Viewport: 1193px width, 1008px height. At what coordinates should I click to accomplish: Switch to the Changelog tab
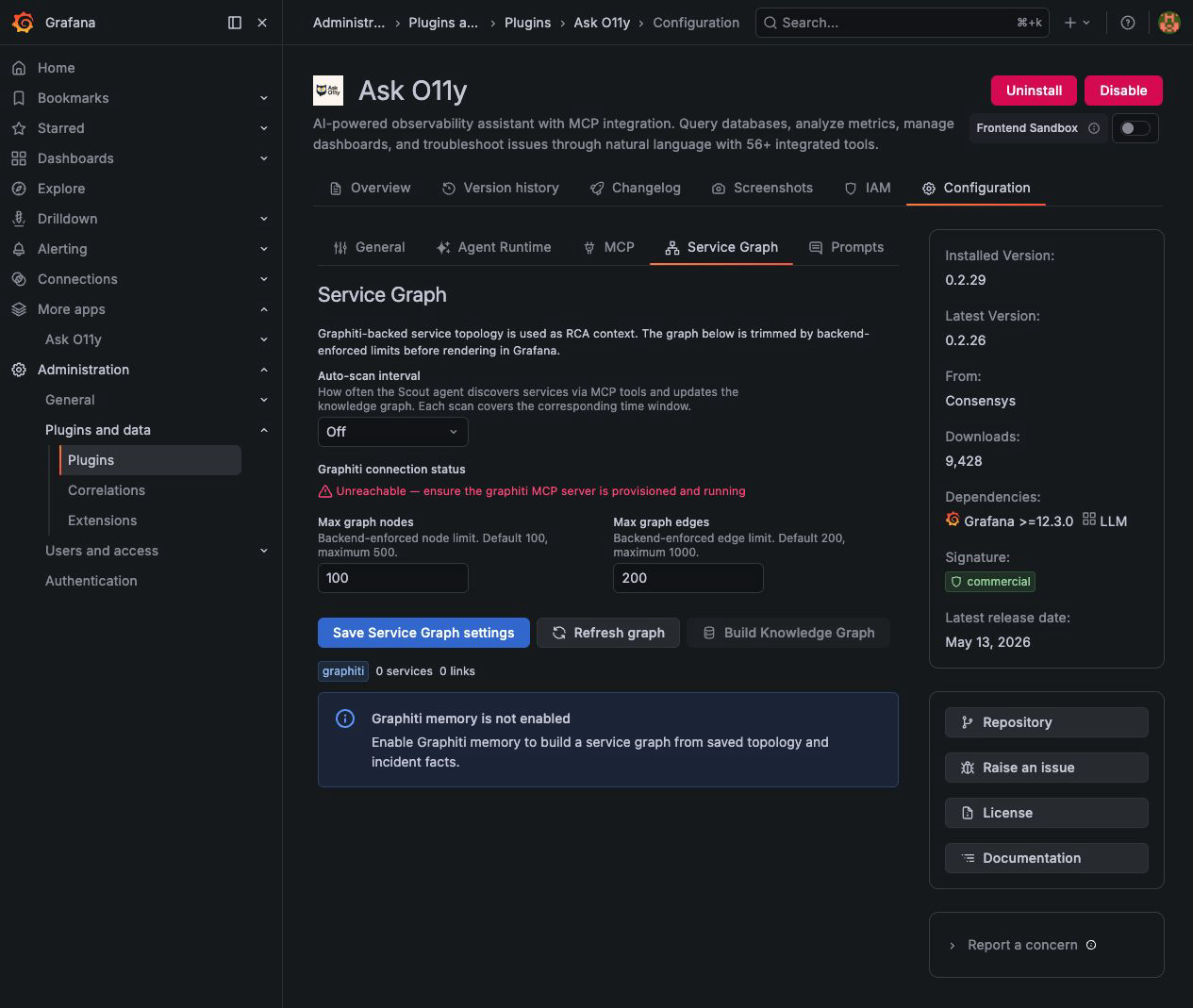coord(636,188)
